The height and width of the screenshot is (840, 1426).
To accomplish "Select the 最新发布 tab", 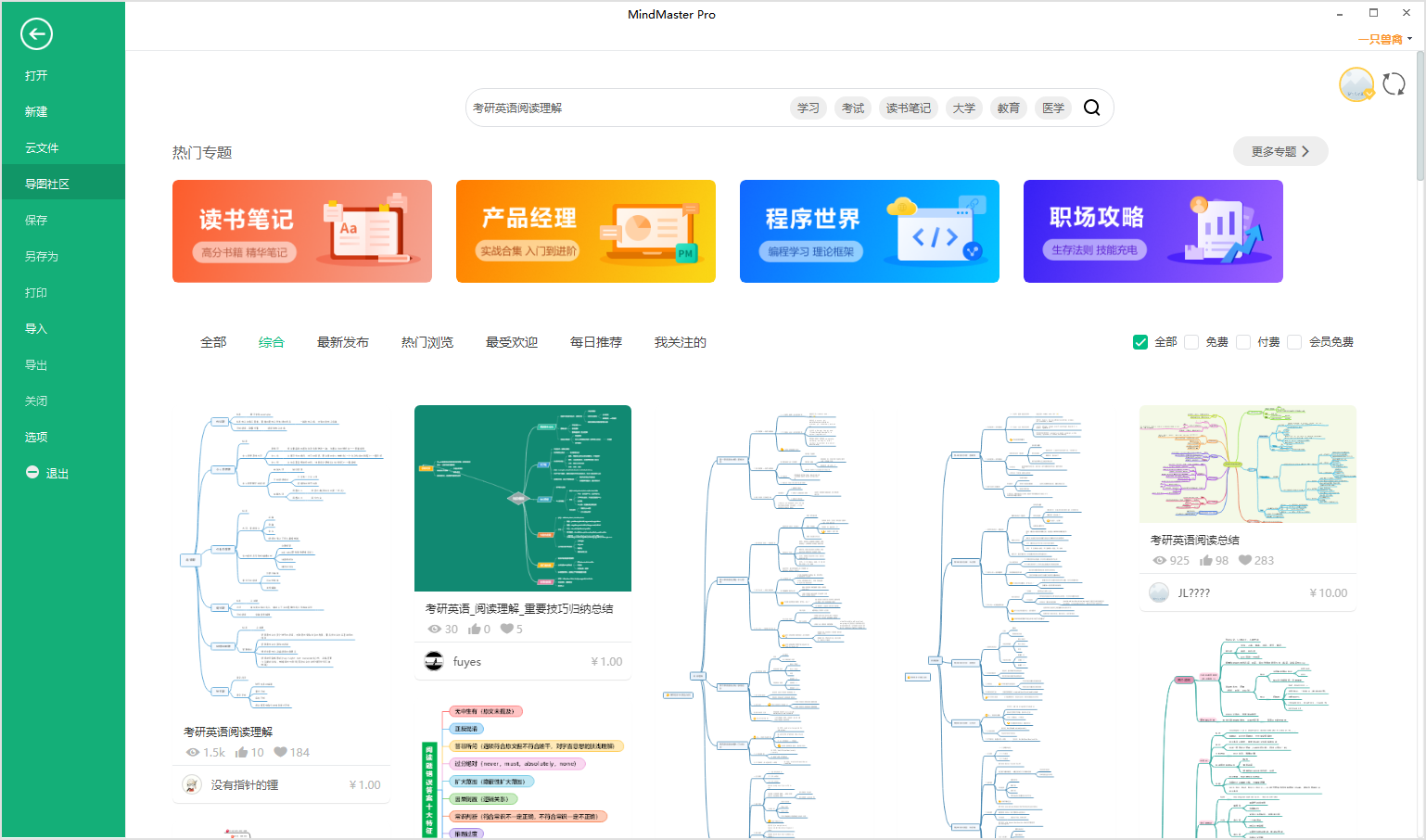I will (342, 342).
